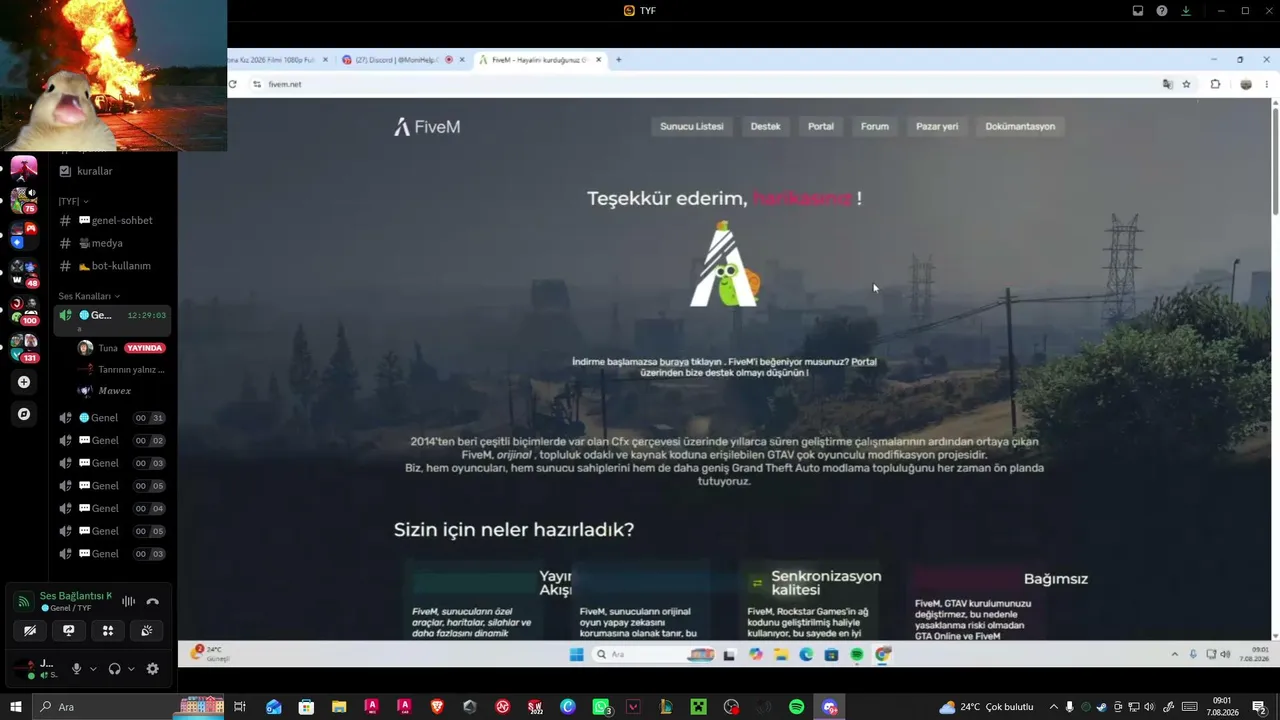Open Discord inbox icon in title bar
Viewport: 1280px width, 720px height.
[1138, 11]
